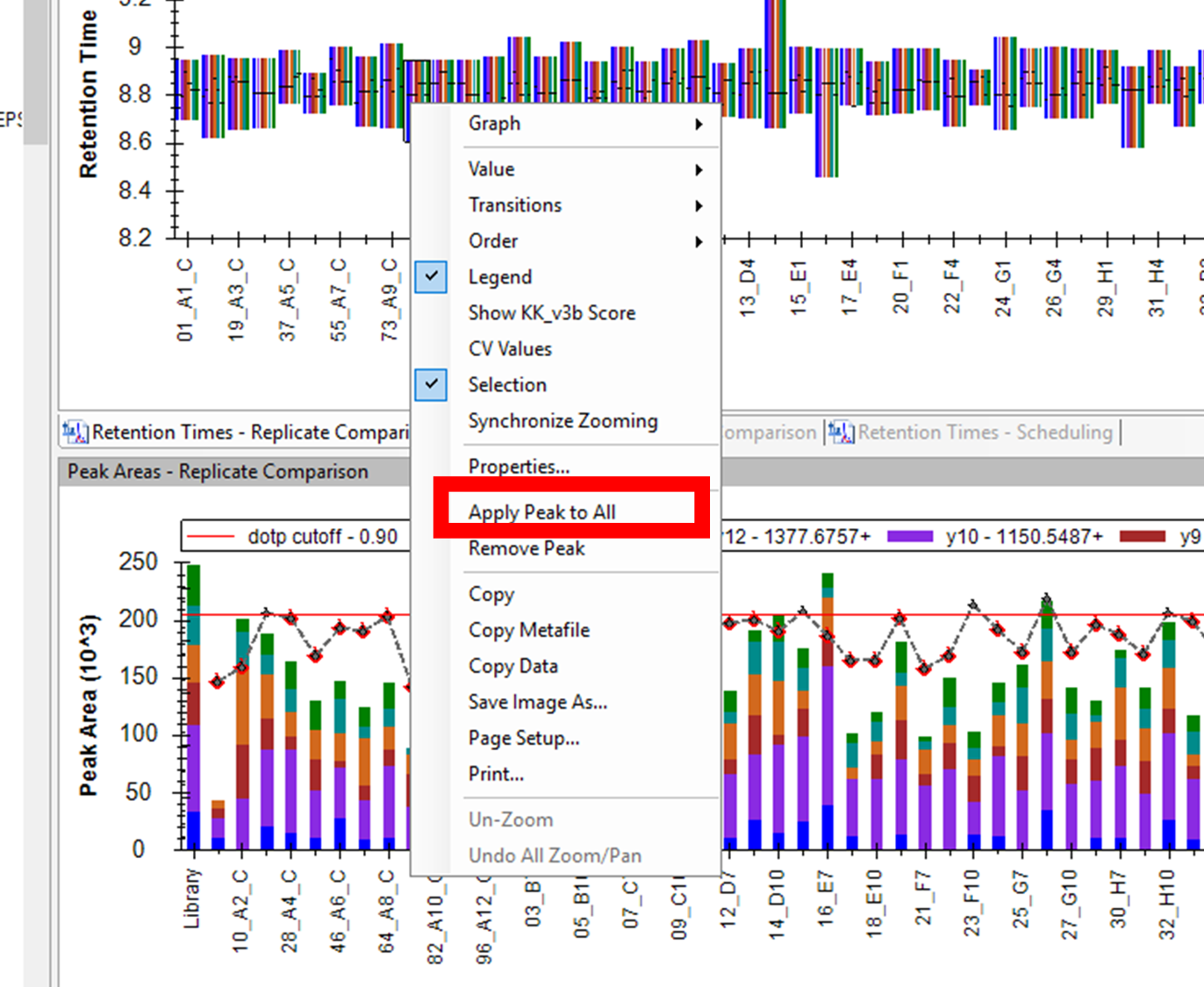Click the purple y10 legend swatch
This screenshot has height=987, width=1204.
(909, 536)
